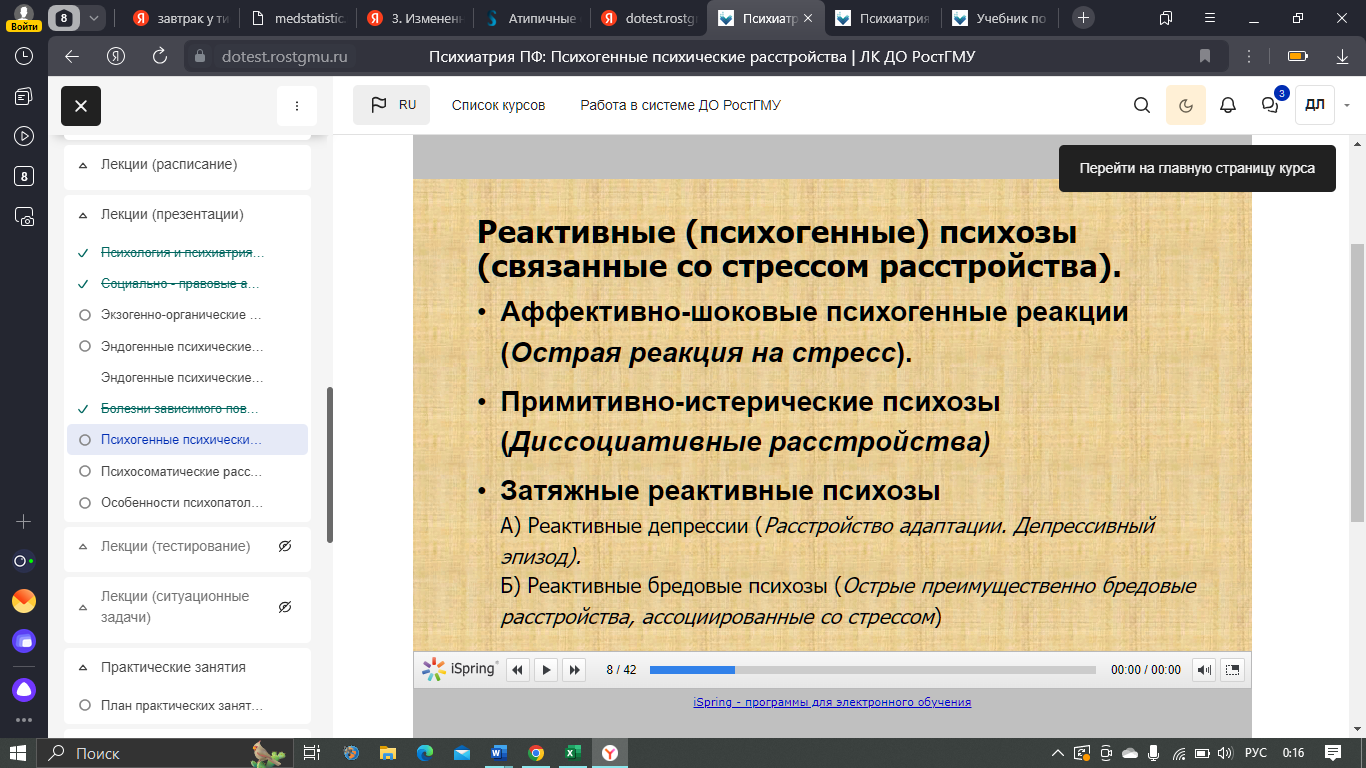The height and width of the screenshot is (768, 1366).
Task: Close the active Психиатрия tab
Action: pyautogui.click(x=808, y=18)
